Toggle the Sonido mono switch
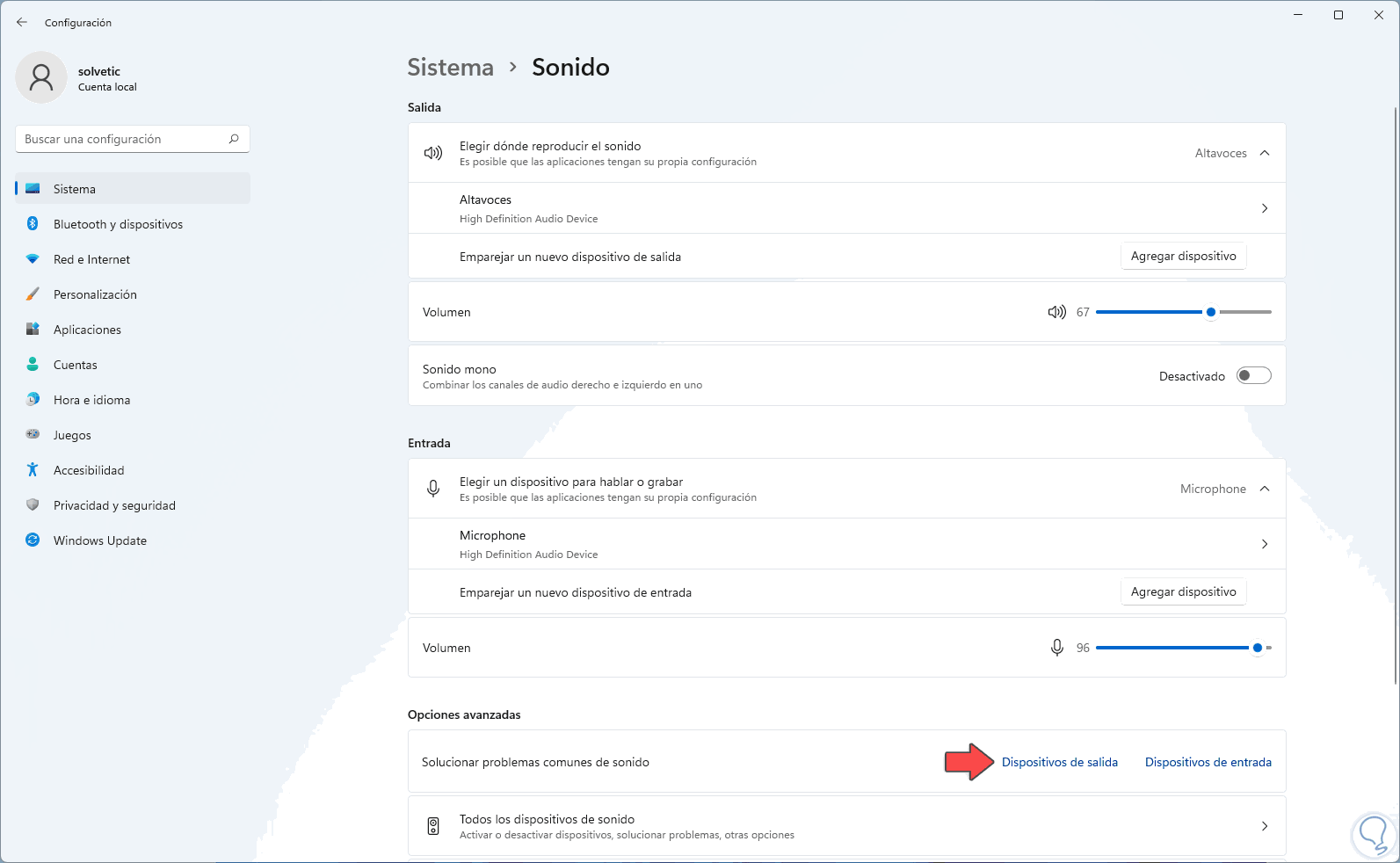Screen dimensions: 1400x863 click(x=1253, y=376)
